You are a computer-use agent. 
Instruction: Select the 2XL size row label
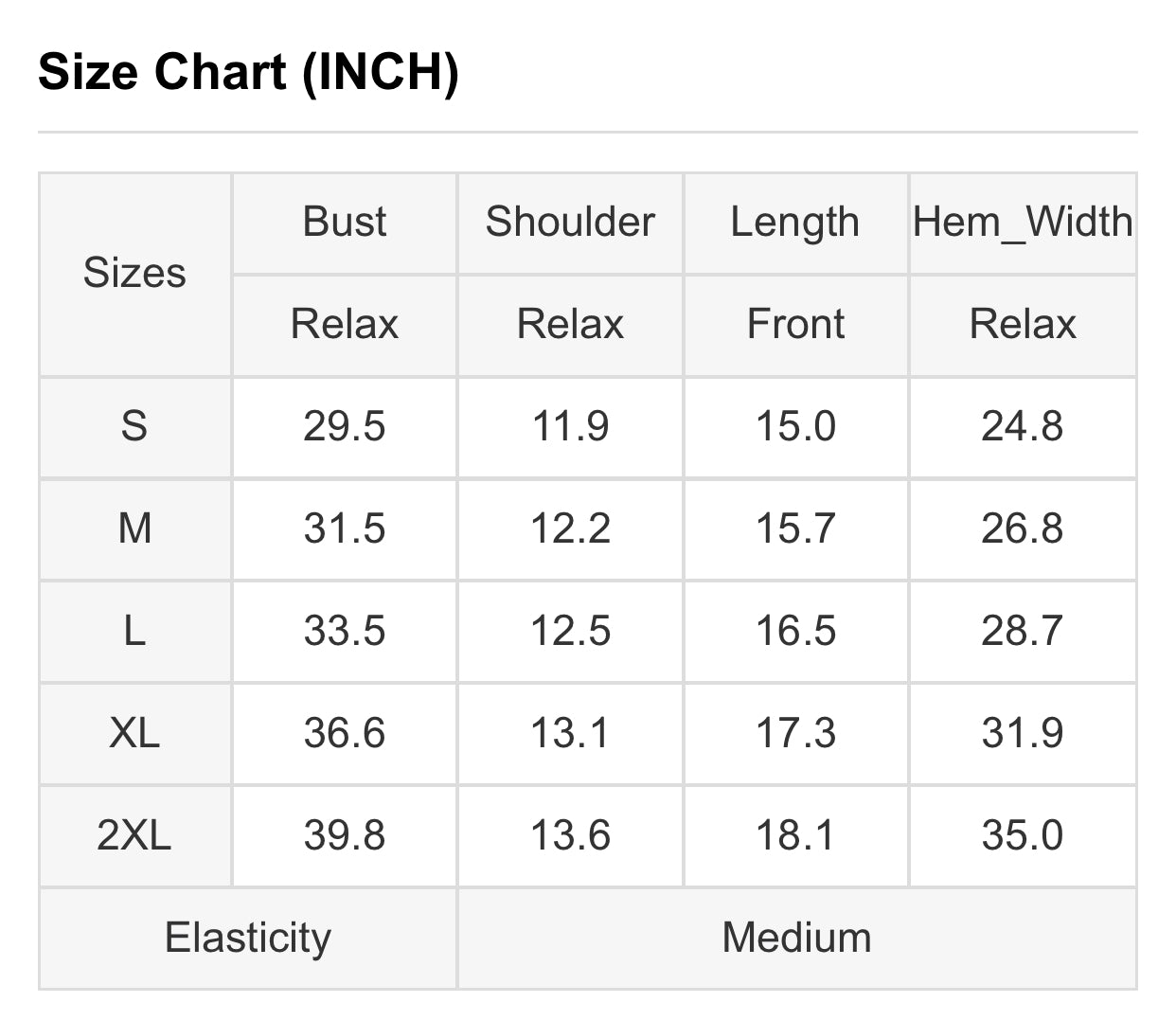tap(134, 835)
